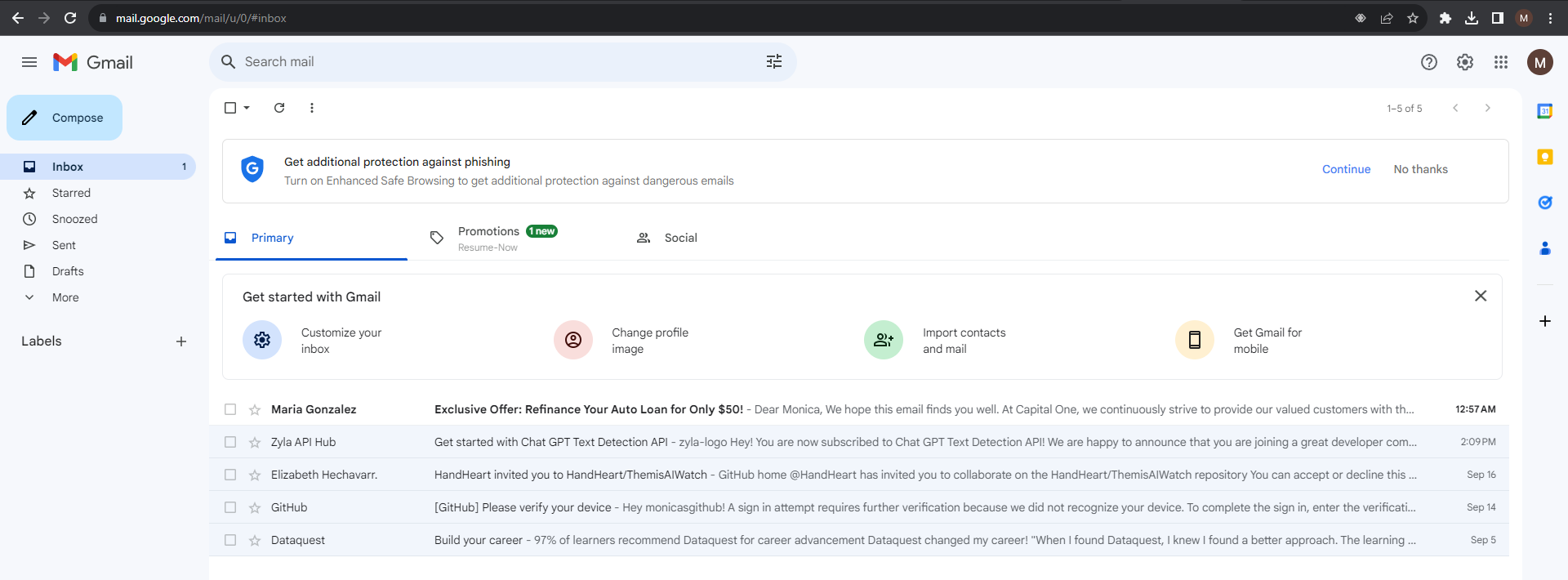Click the browser address bar URL
The height and width of the screenshot is (580, 1568).
click(201, 18)
